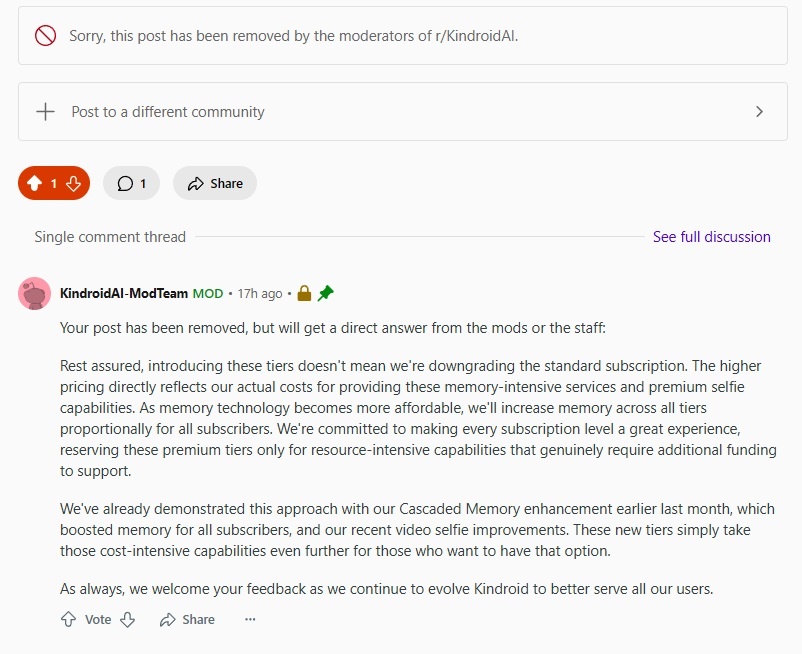Upvote the removed post
The image size is (802, 654).
[x=34, y=183]
